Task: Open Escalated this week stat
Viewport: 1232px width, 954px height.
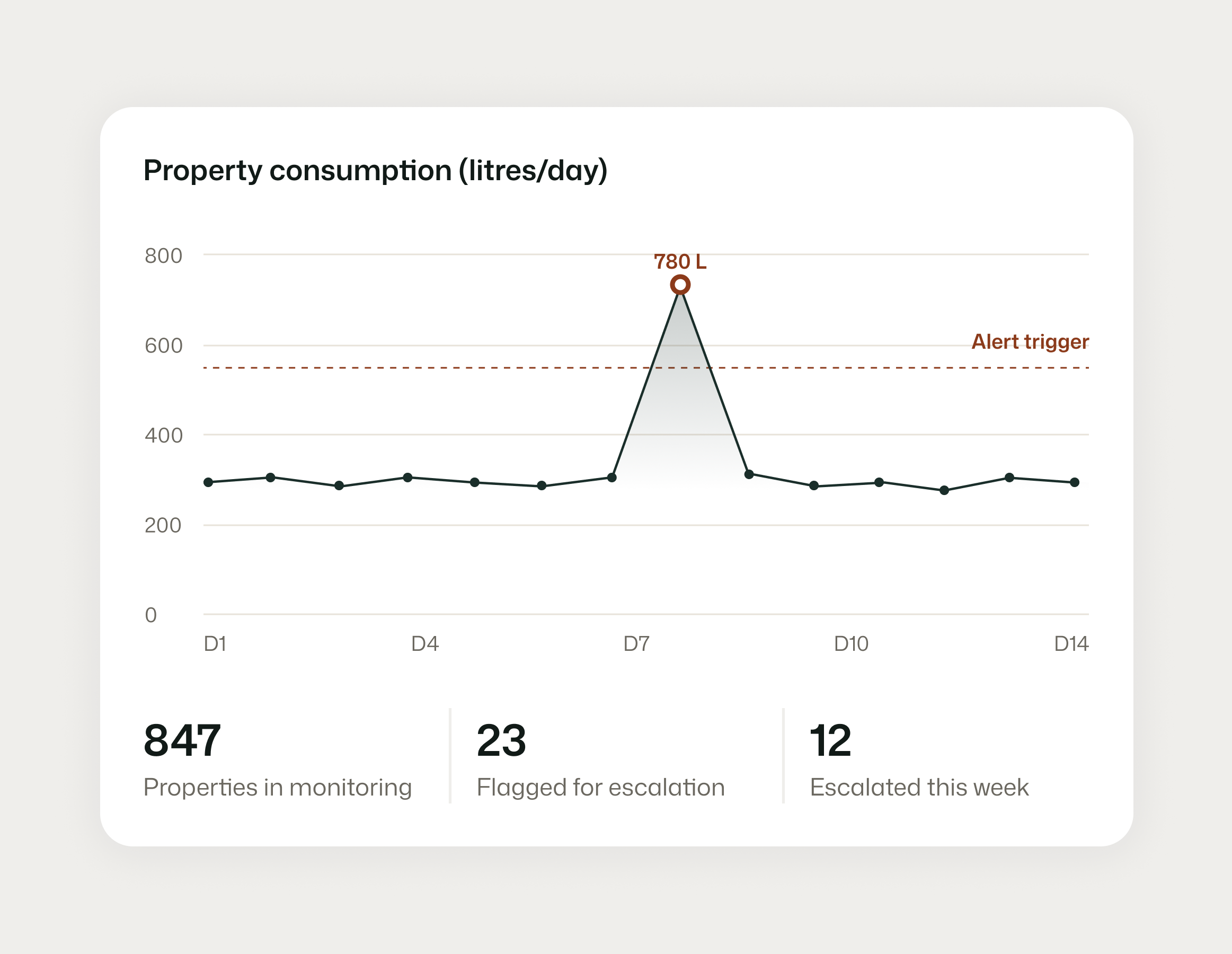Action: pos(919,788)
